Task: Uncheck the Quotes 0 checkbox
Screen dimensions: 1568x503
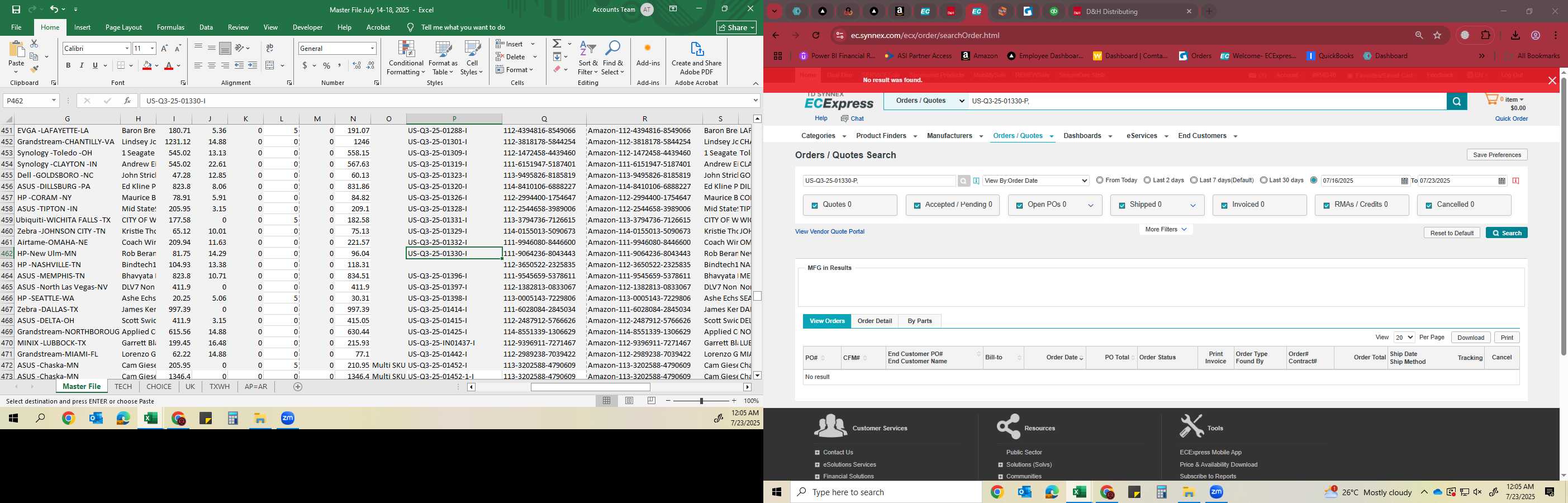Action: pyautogui.click(x=814, y=206)
